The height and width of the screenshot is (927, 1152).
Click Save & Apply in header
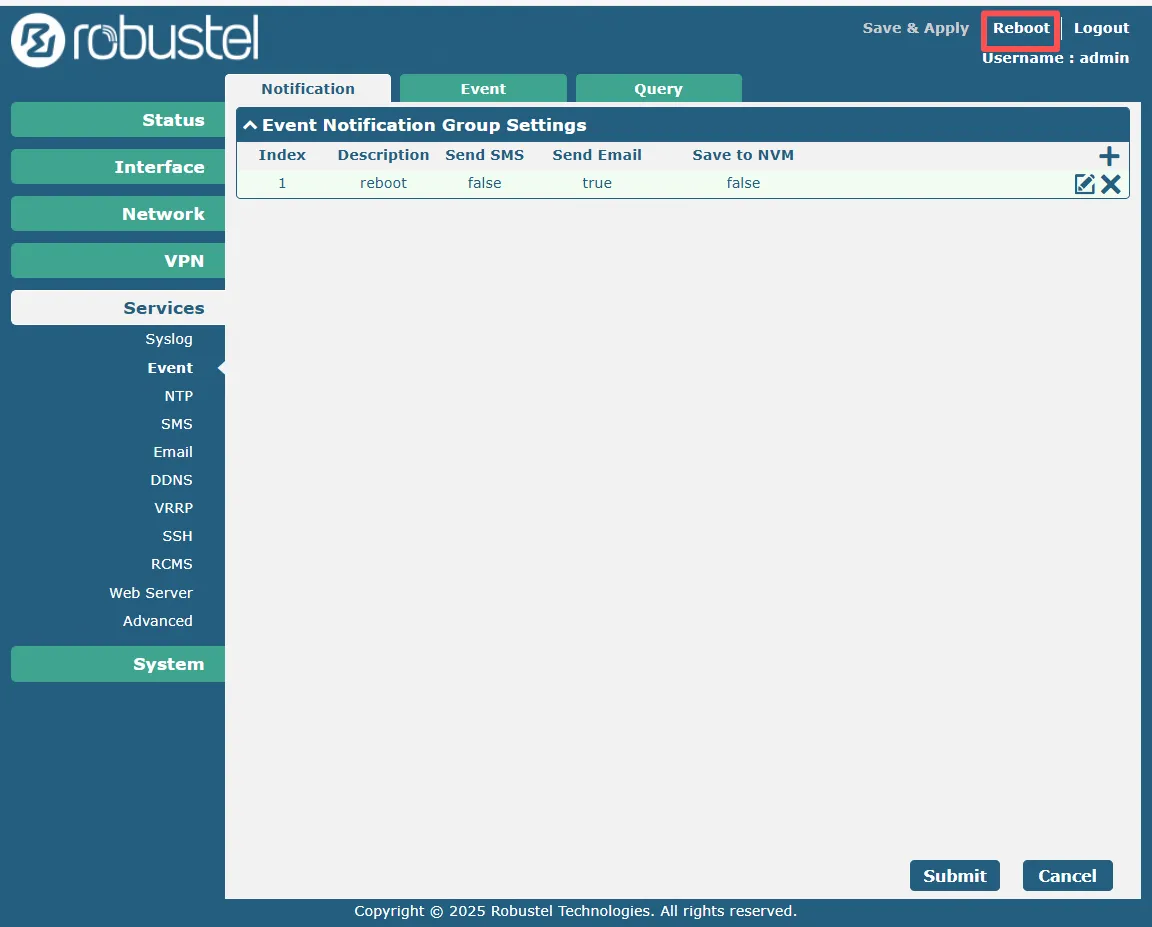pos(915,28)
